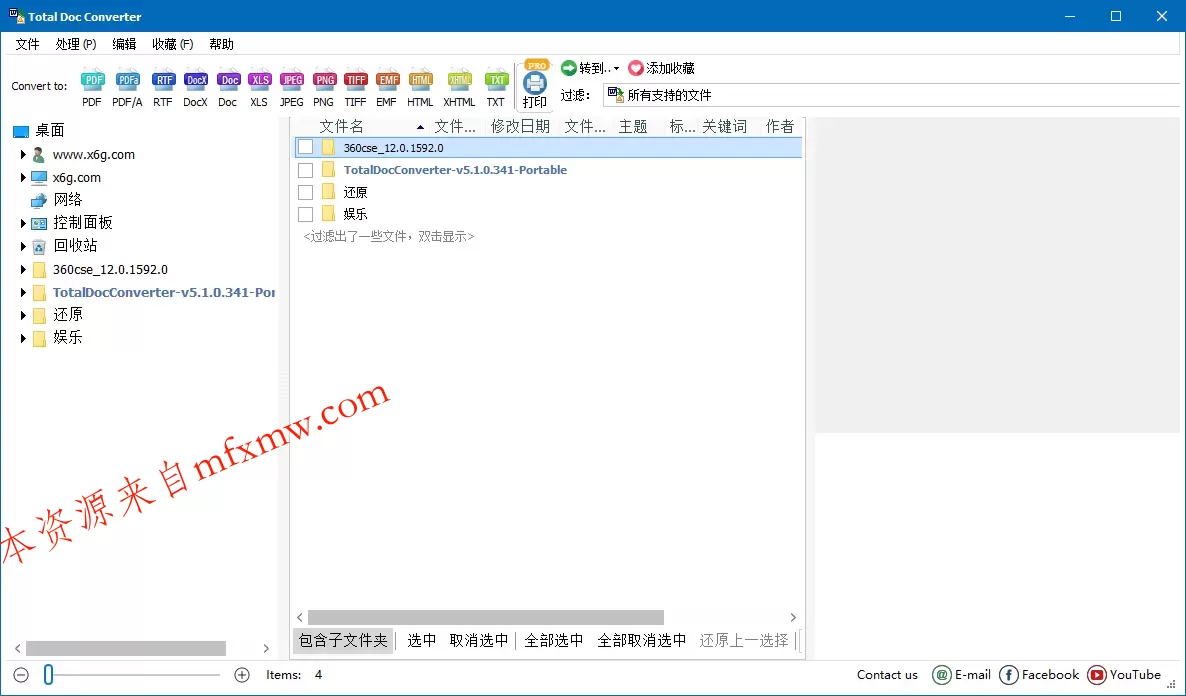Viewport: 1186px width, 696px height.
Task: Expand 回收站 tree arrow
Action: pos(23,246)
